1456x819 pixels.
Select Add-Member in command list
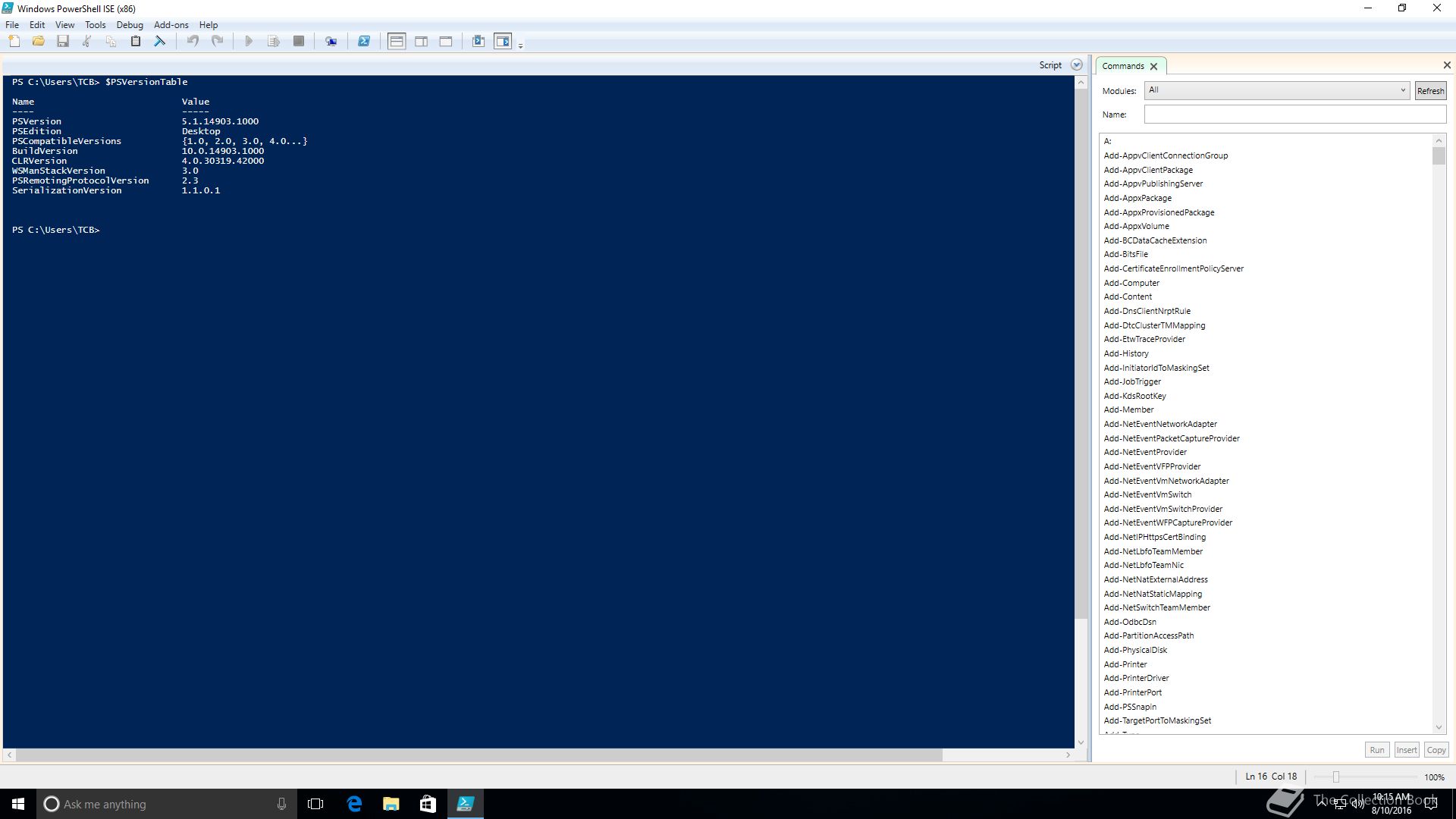click(1128, 409)
